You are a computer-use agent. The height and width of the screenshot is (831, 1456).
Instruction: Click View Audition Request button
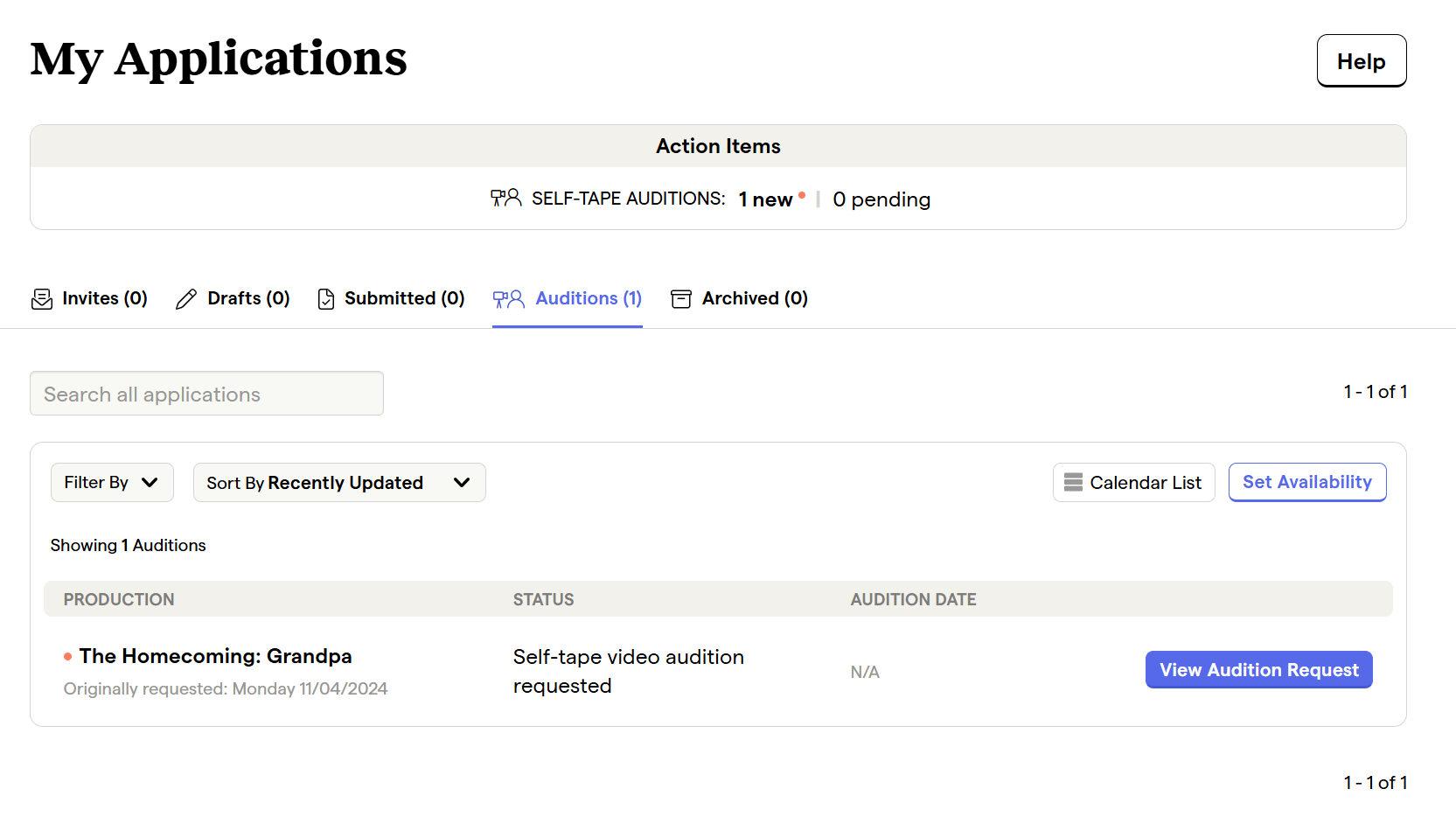click(x=1259, y=670)
